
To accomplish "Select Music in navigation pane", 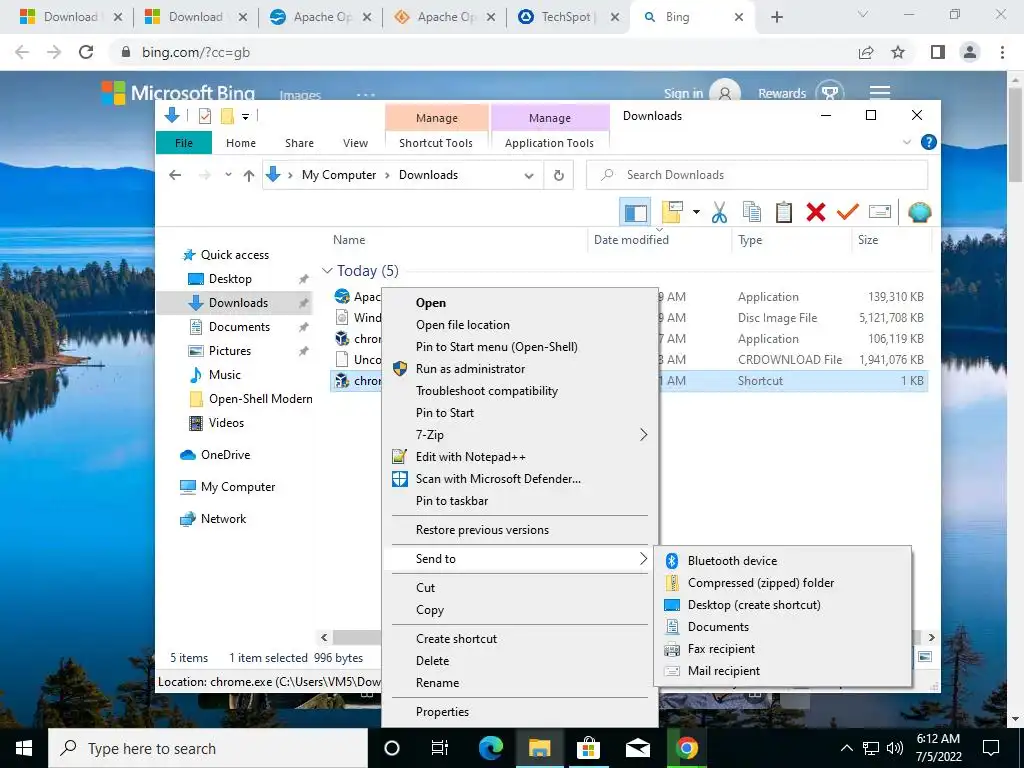I will click(225, 375).
